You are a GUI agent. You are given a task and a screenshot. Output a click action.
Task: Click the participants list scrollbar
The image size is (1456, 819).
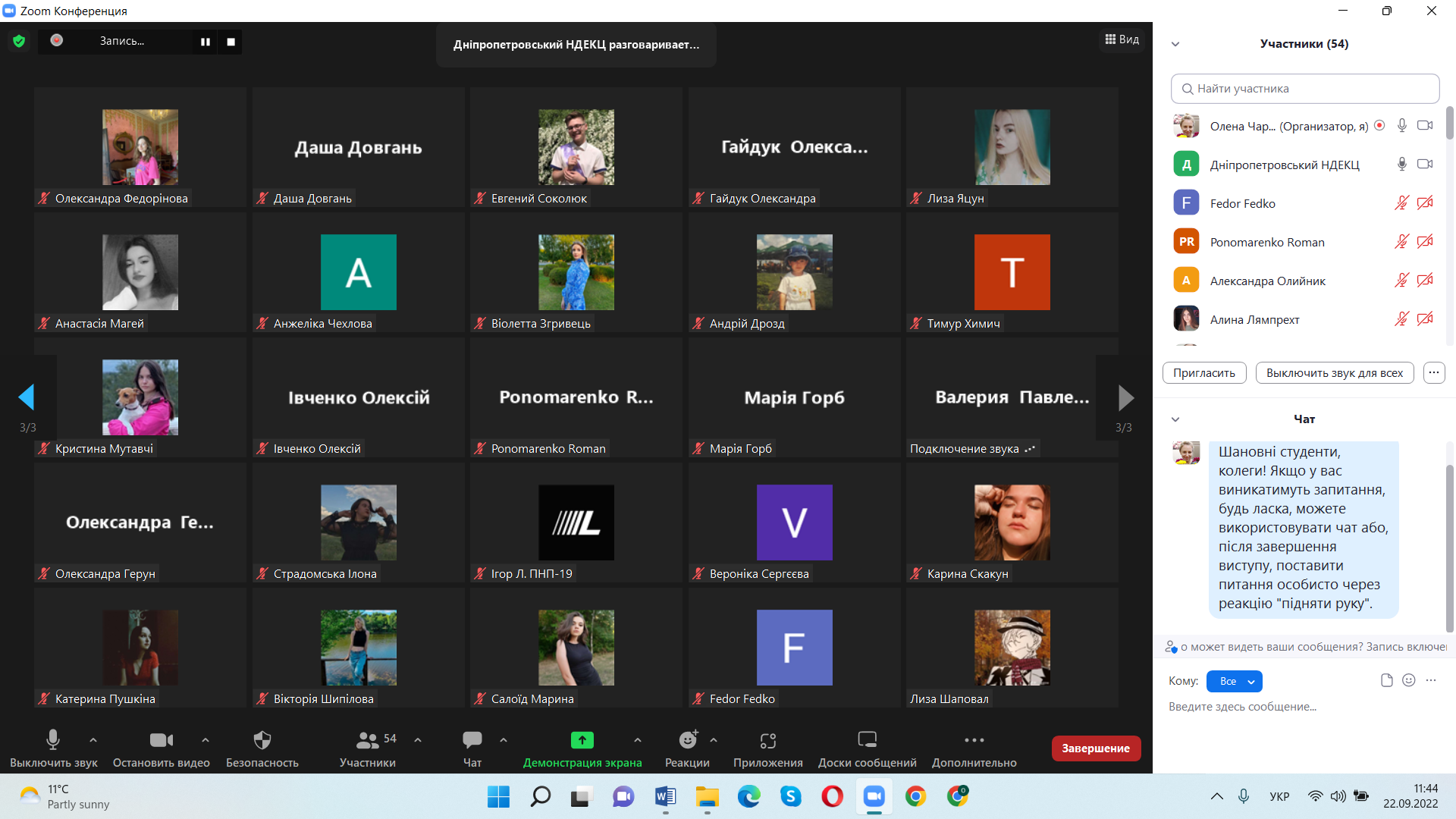coord(1449,123)
